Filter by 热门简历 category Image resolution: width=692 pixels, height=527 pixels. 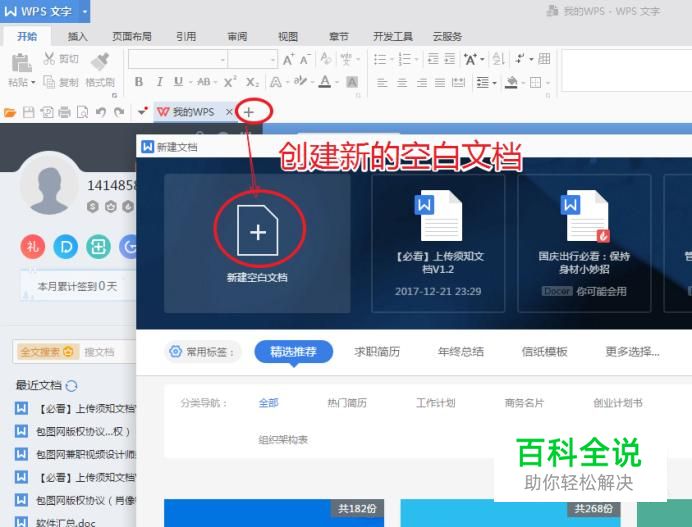pos(347,403)
